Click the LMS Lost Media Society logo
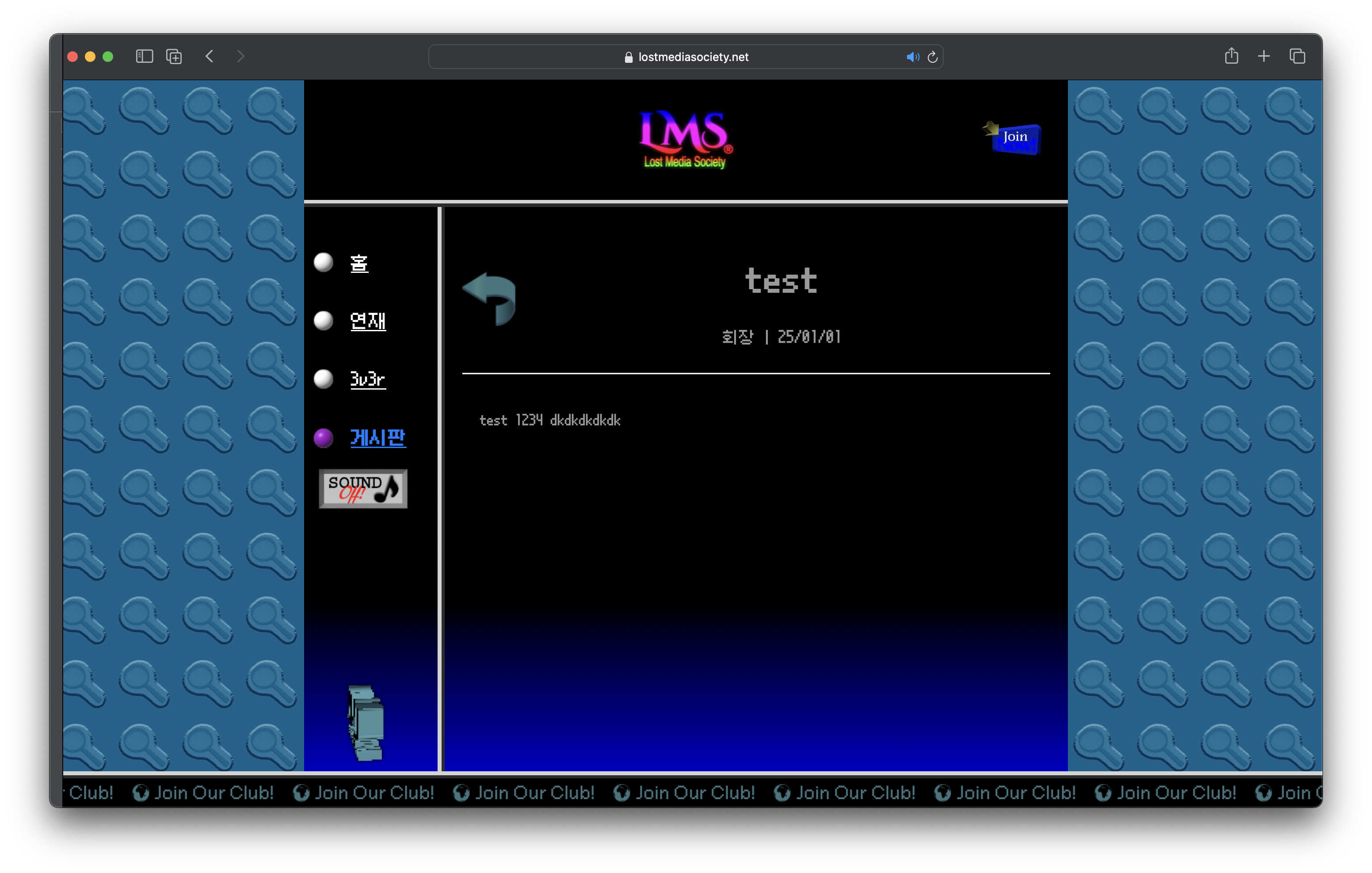Image resolution: width=1372 pixels, height=873 pixels. 686,140
